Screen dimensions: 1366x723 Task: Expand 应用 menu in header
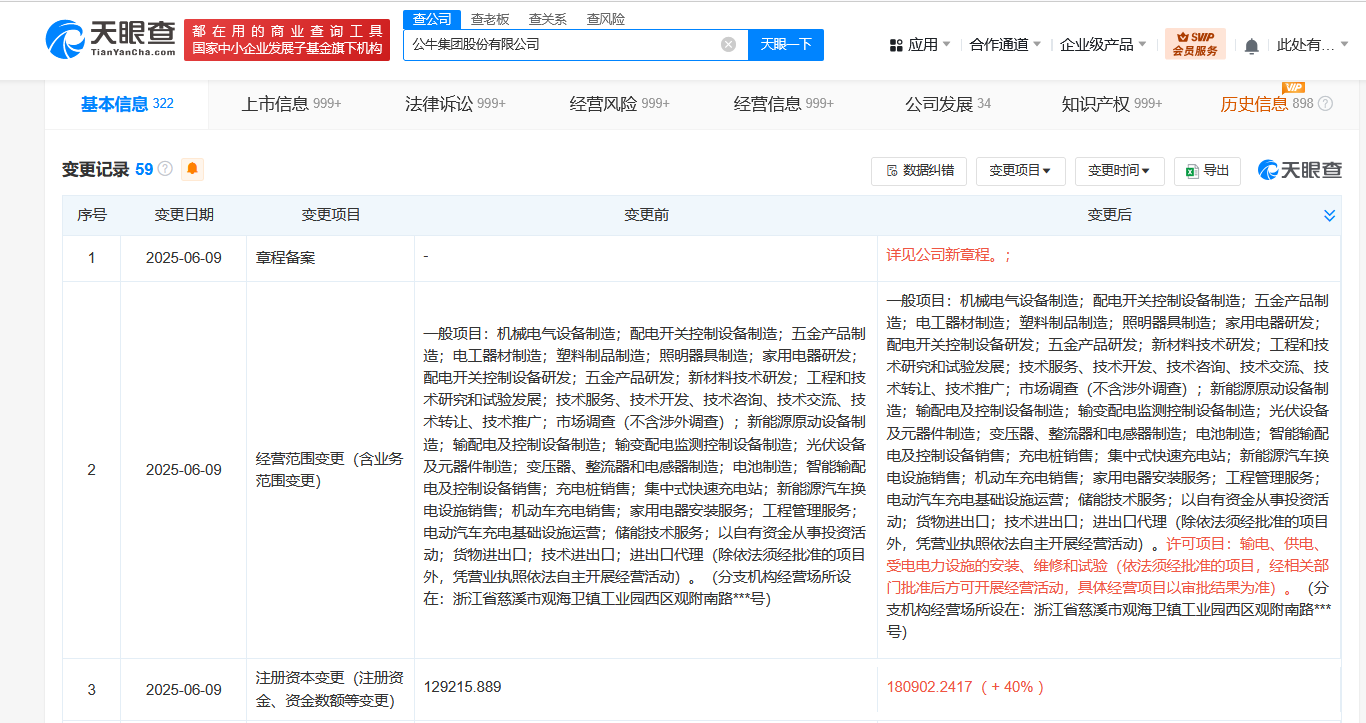(920, 45)
